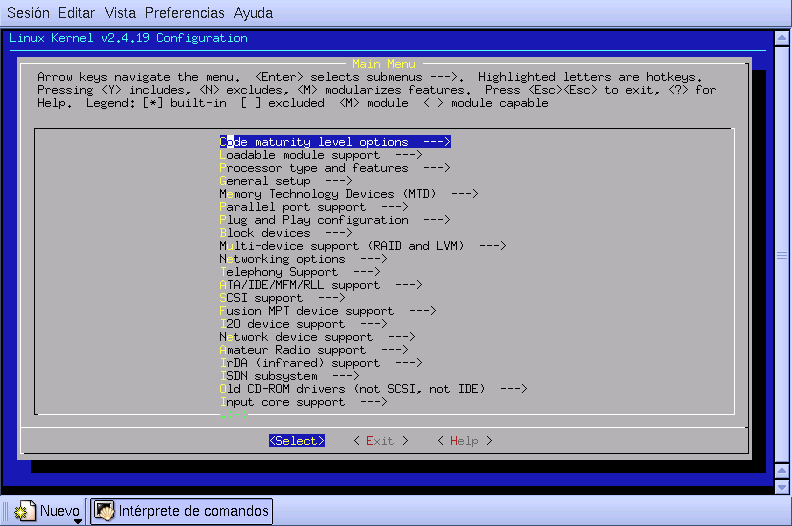Open ISDN subsystem submenu
The width and height of the screenshot is (792, 526).
click(289, 376)
